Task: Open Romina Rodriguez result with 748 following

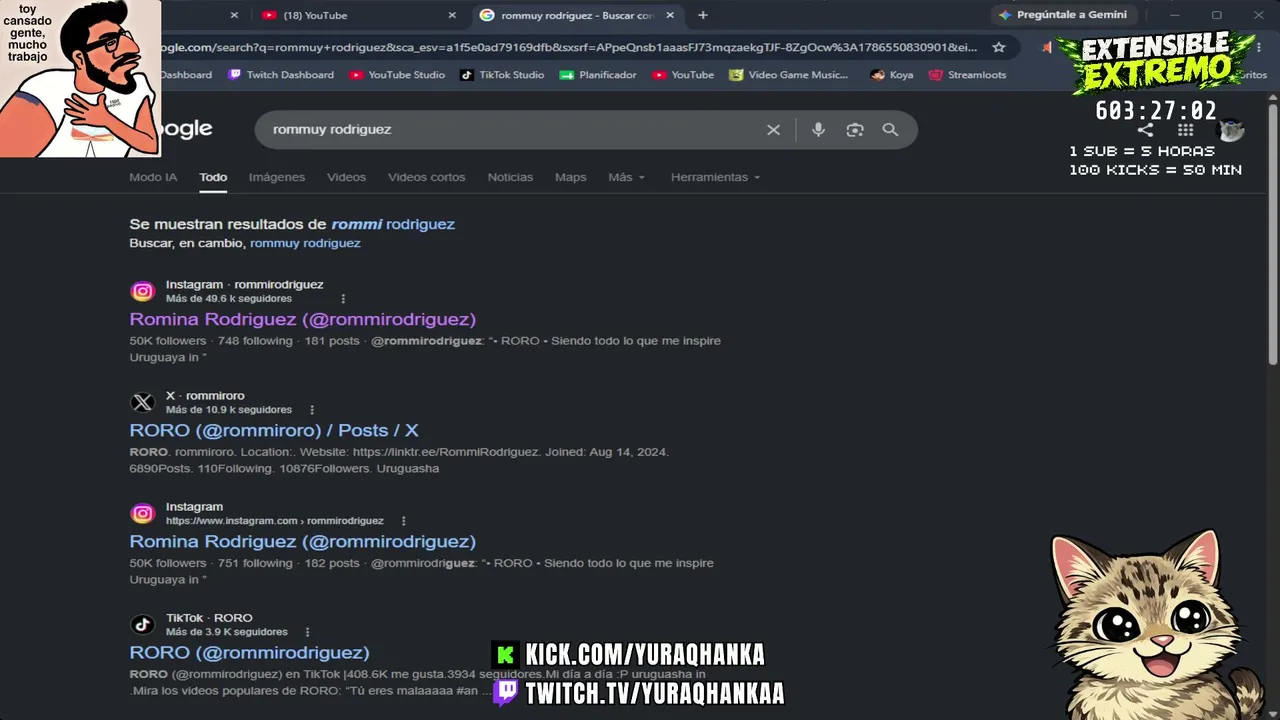Action: click(303, 320)
